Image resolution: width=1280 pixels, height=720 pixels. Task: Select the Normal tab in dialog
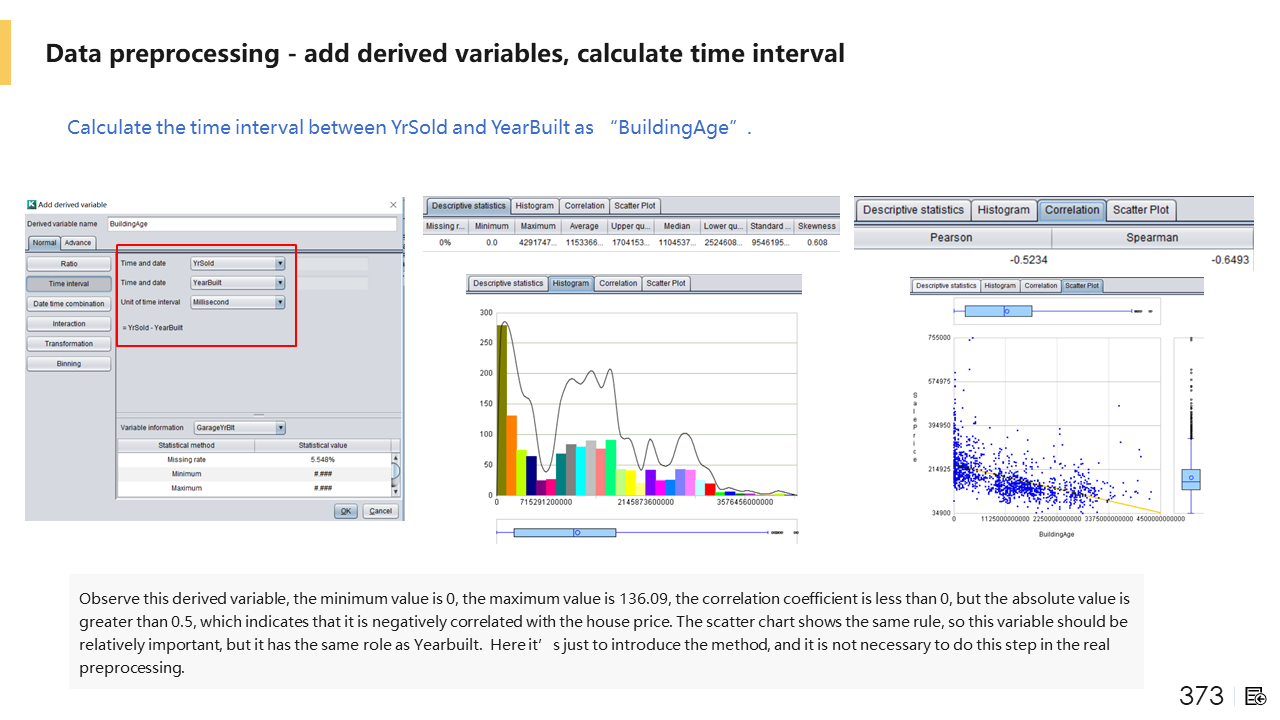click(44, 243)
